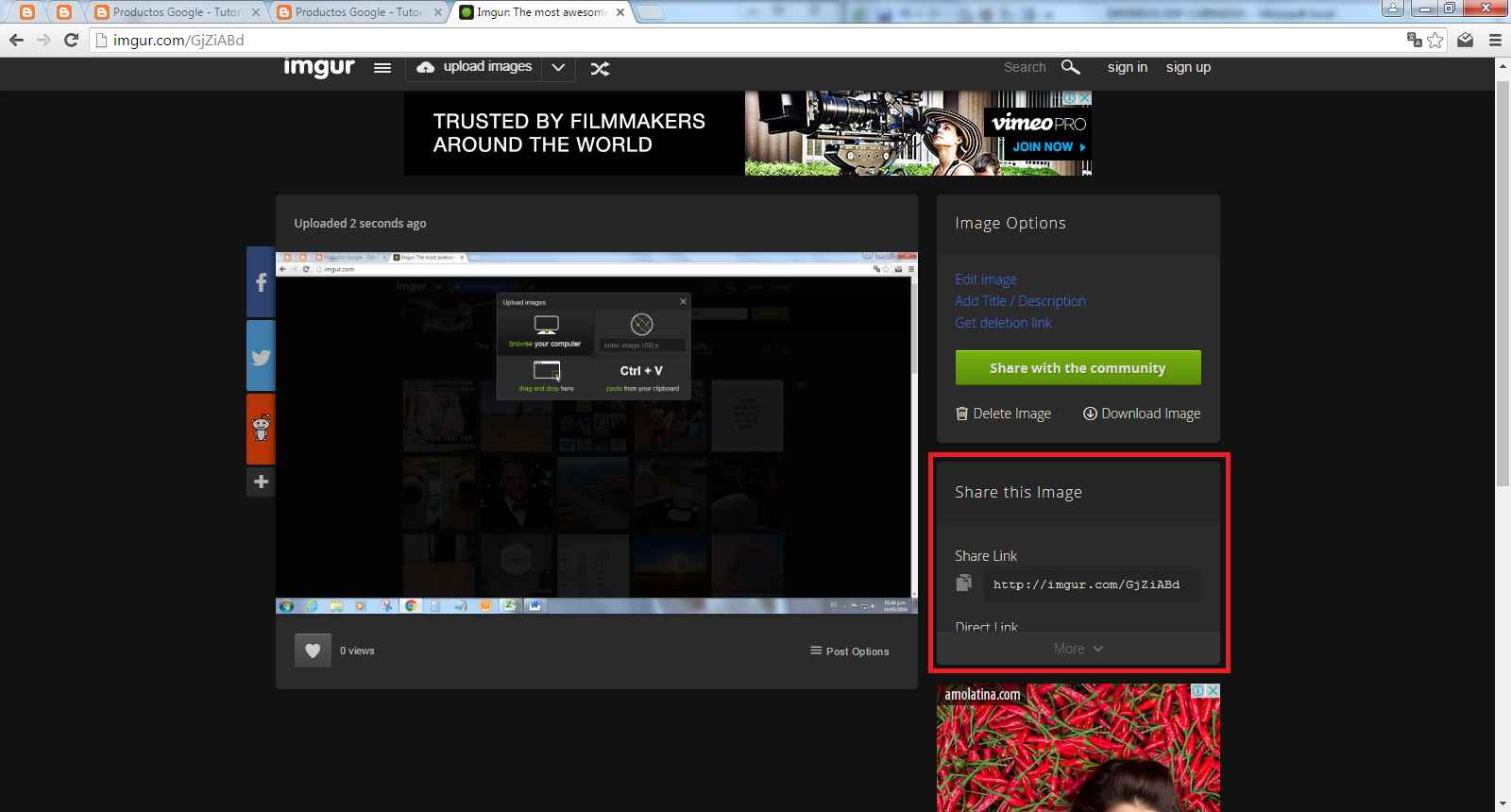1511x812 pixels.
Task: Click Share with the community button
Action: coord(1078,368)
